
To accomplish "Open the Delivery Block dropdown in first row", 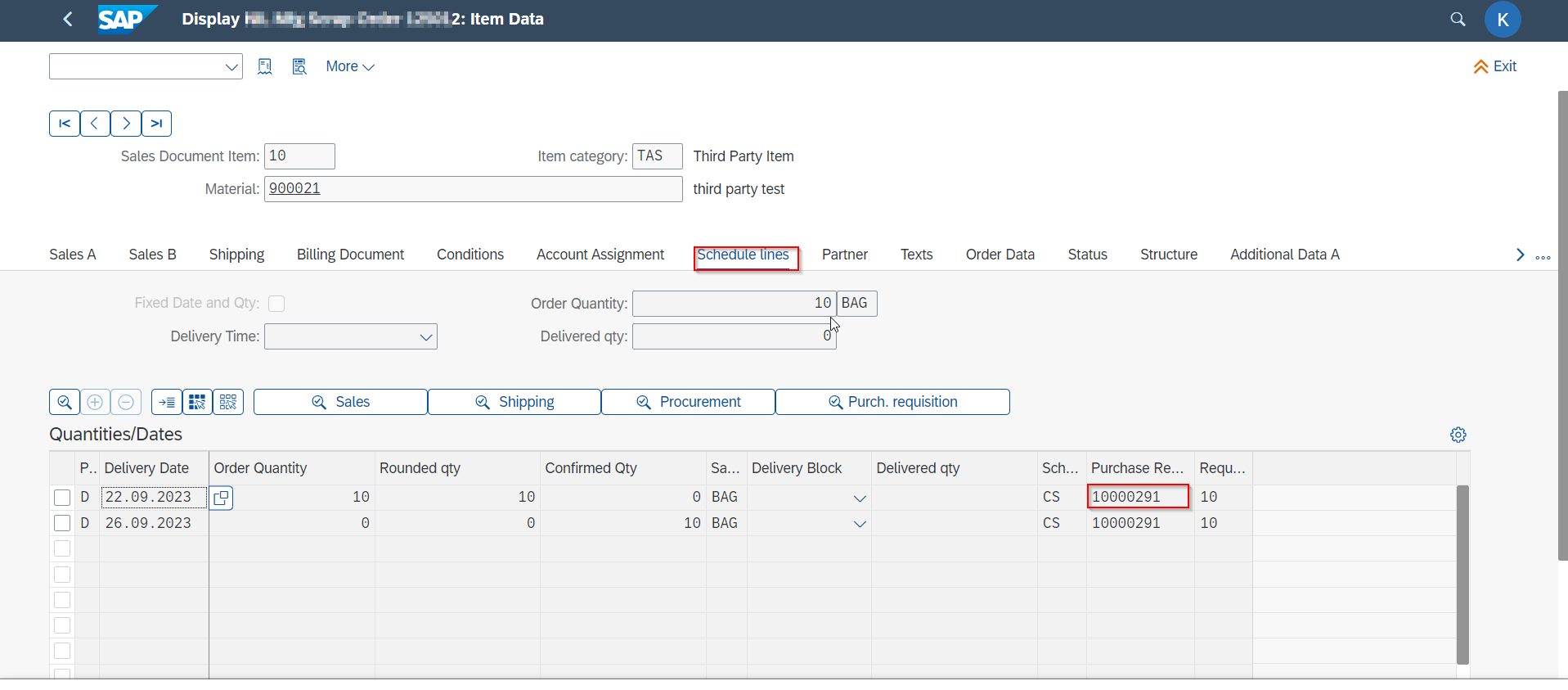I will pos(859,498).
